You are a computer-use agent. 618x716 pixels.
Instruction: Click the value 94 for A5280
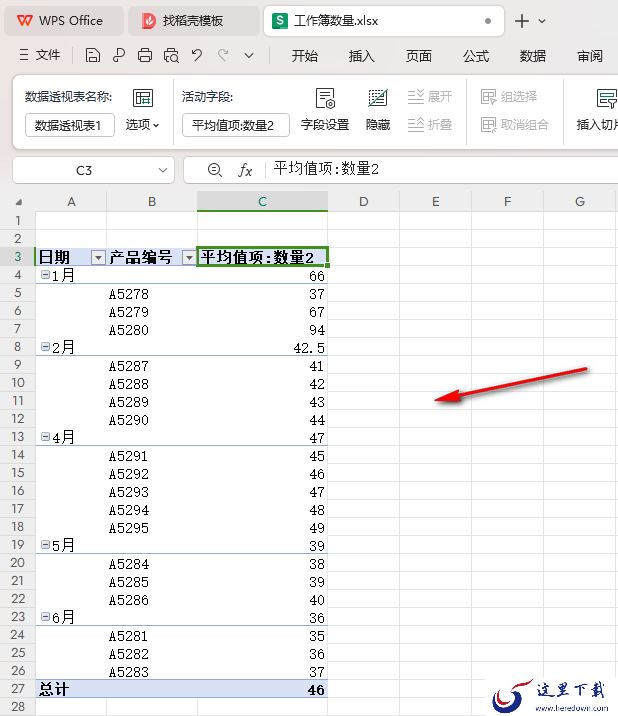click(317, 330)
